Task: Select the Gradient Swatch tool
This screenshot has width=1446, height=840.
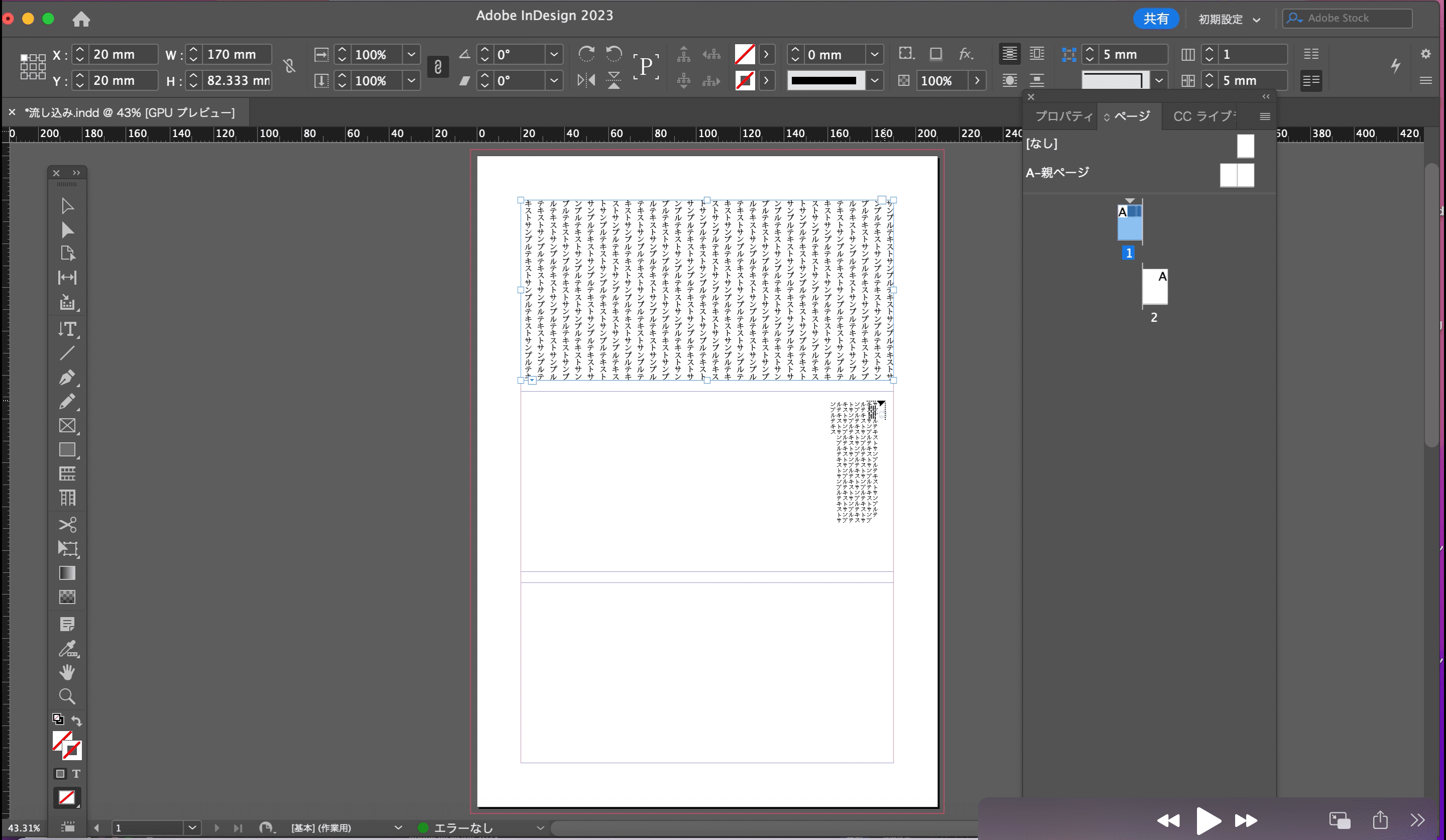Action: [67, 572]
